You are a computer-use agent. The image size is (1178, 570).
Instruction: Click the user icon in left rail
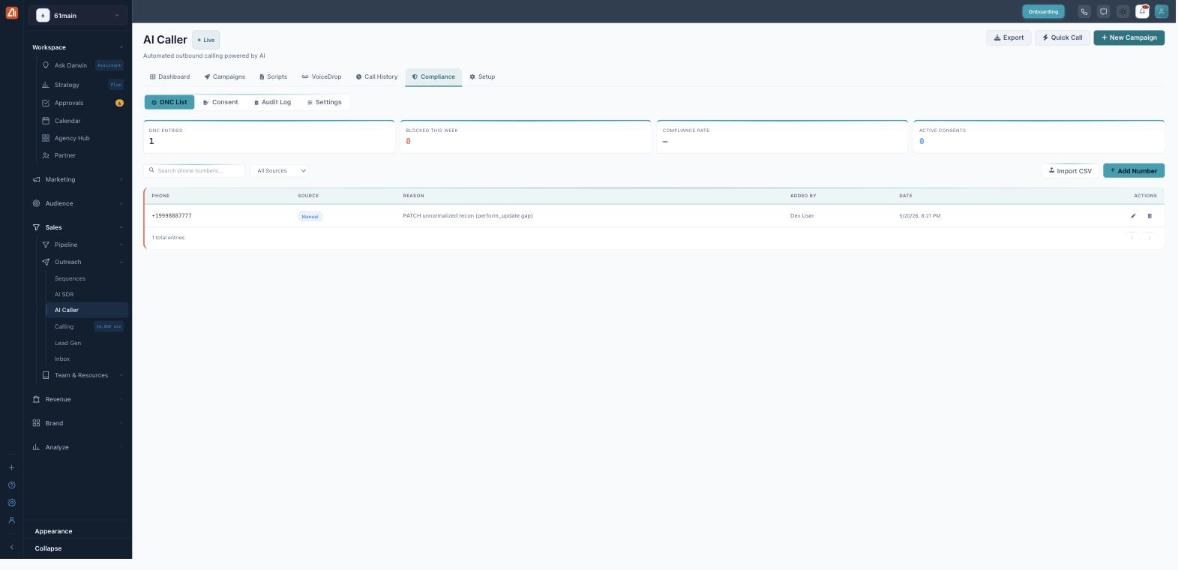[x=11, y=520]
